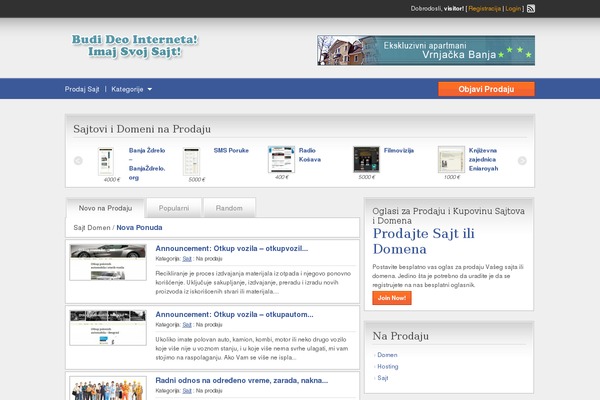Screen dimensions: 600x400
Task: Expand the Kategorije dropdown menu
Action: pos(131,89)
